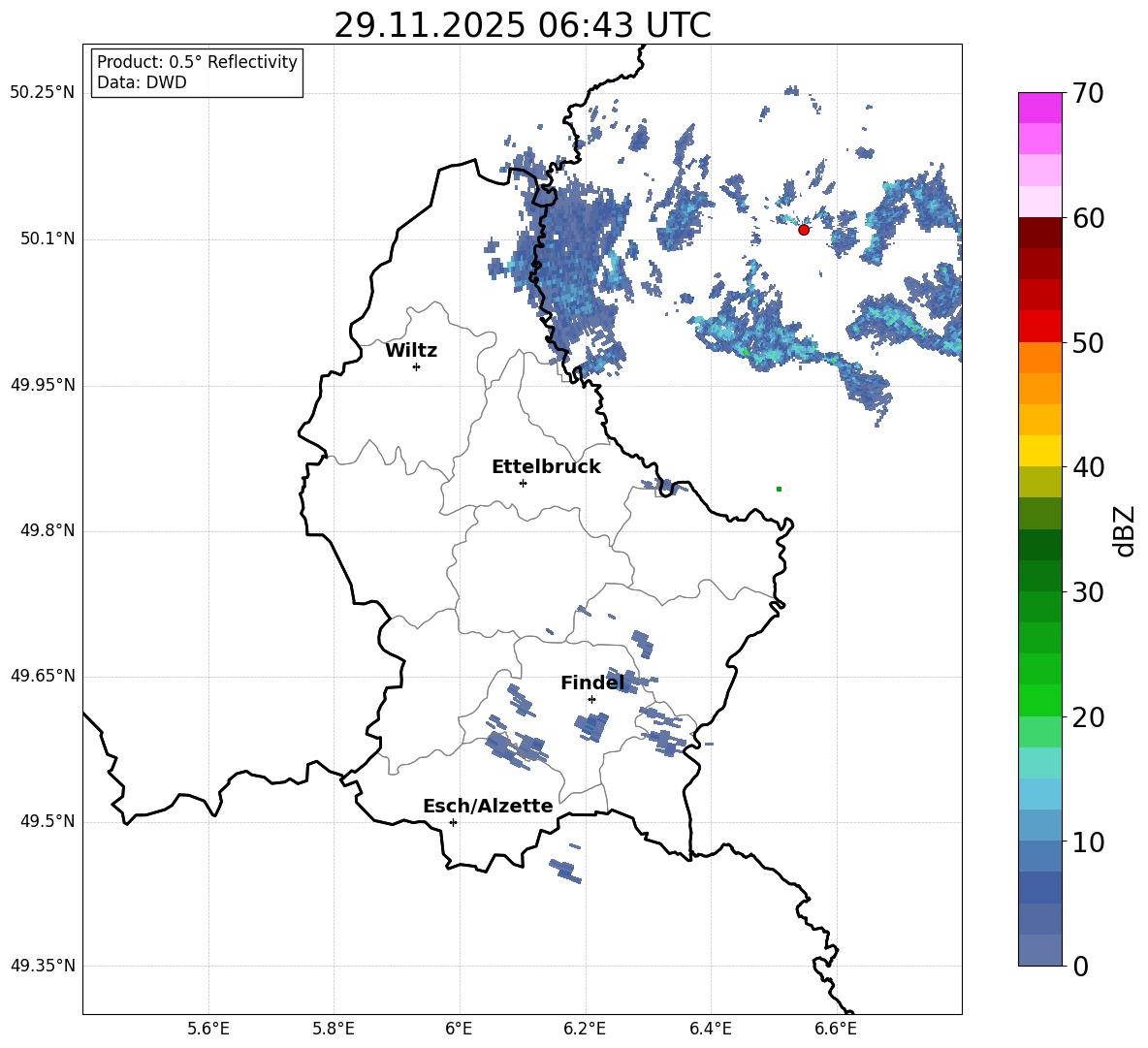Click the Product 0.5° Reflectivity info box
Viewport: 1148px width, 1048px height.
[x=197, y=73]
